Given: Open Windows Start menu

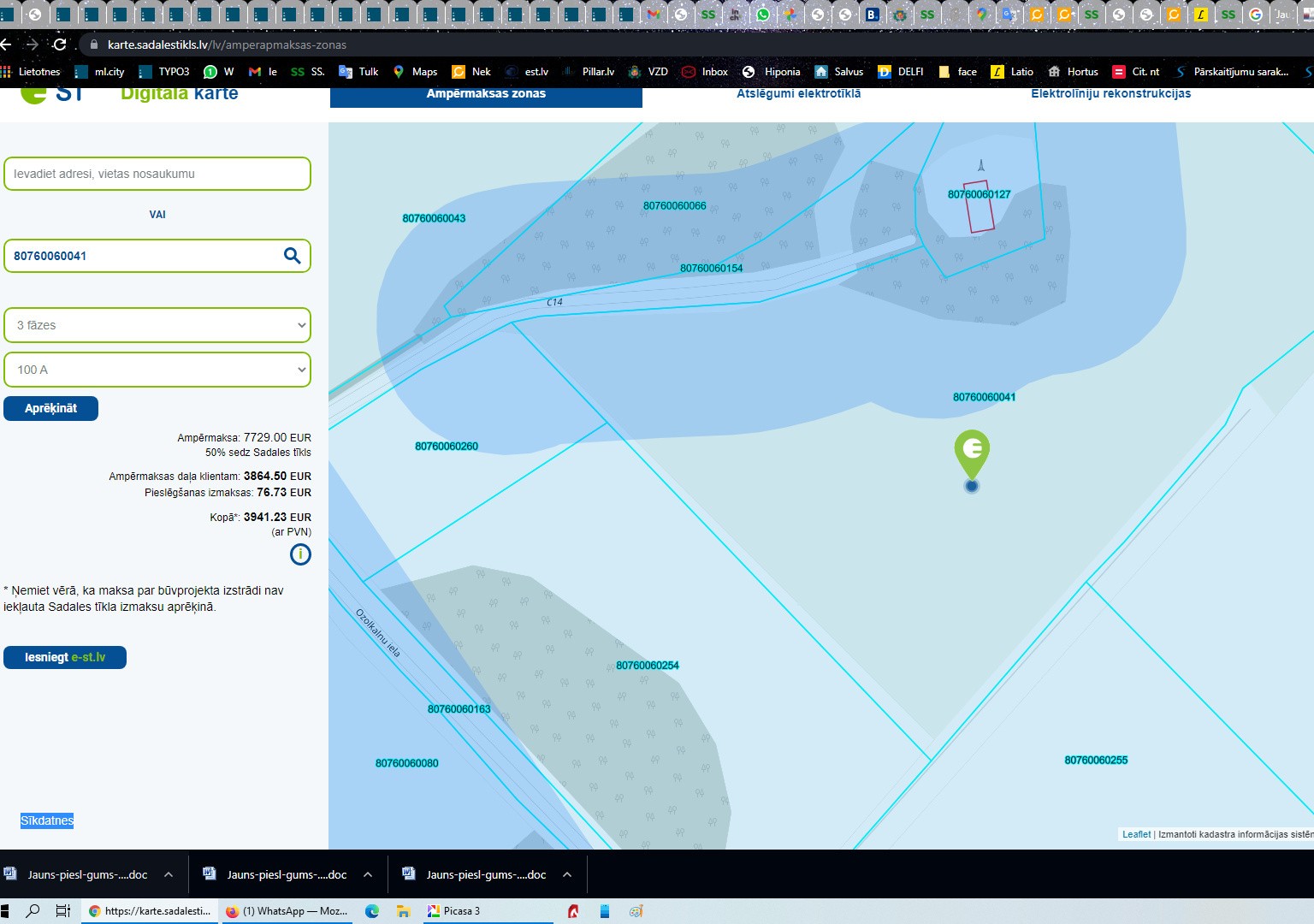Looking at the screenshot, I should (7, 911).
